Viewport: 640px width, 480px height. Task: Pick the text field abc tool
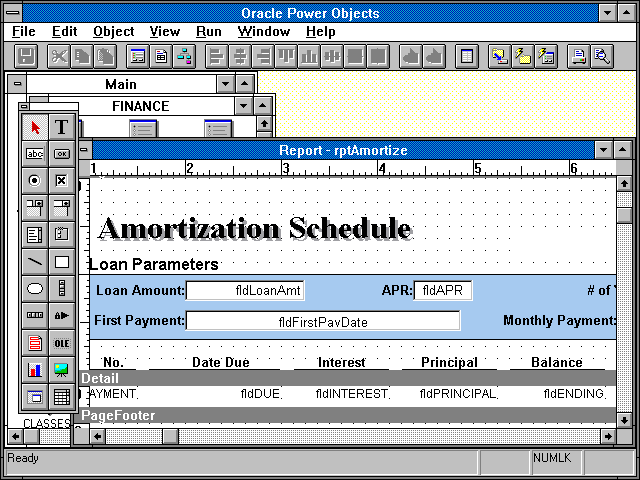[x=35, y=154]
